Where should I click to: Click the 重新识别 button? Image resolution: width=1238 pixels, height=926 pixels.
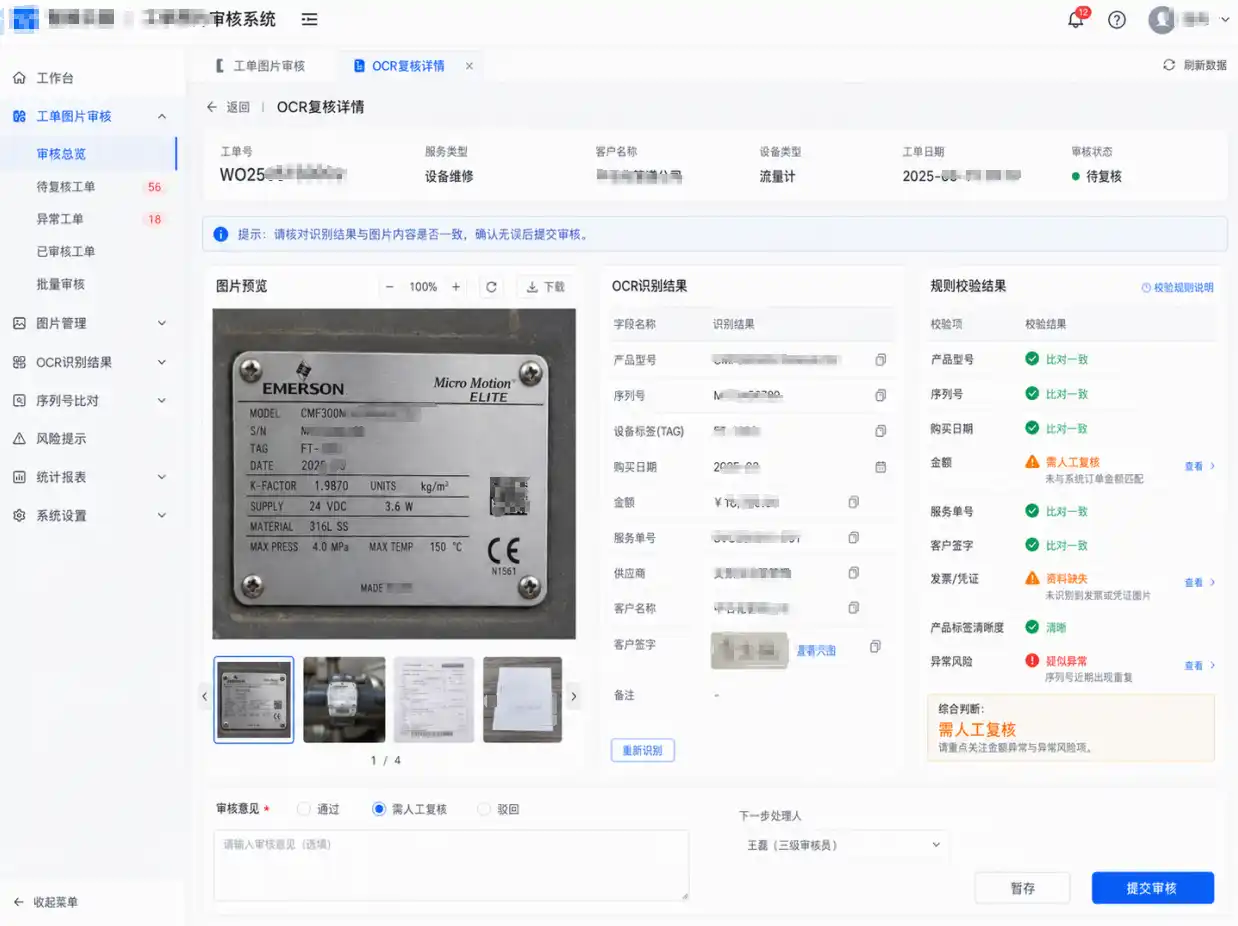click(642, 750)
